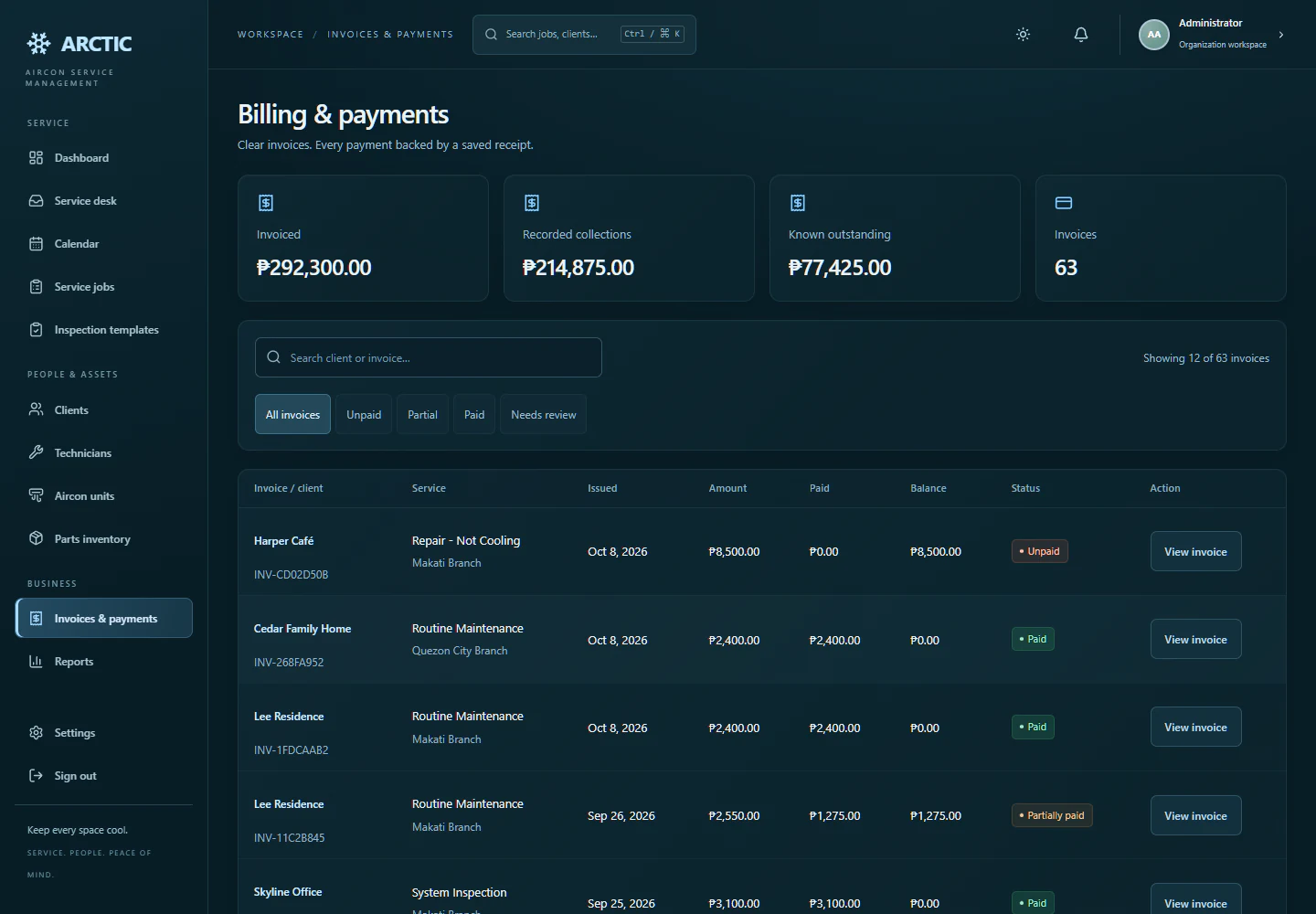The height and width of the screenshot is (914, 1316).
Task: Click the Unpaid status badge for Harper Café
Action: pos(1040,551)
